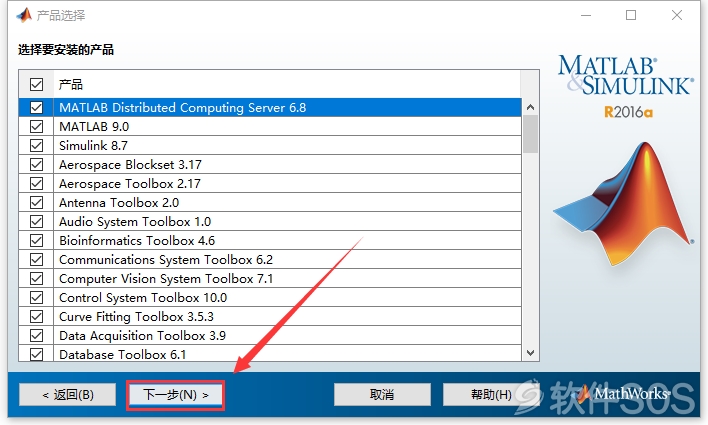708x425 pixels.
Task: Uncheck Curve Fitting Toolbox 3.5.3 checkbox
Action: point(36,316)
